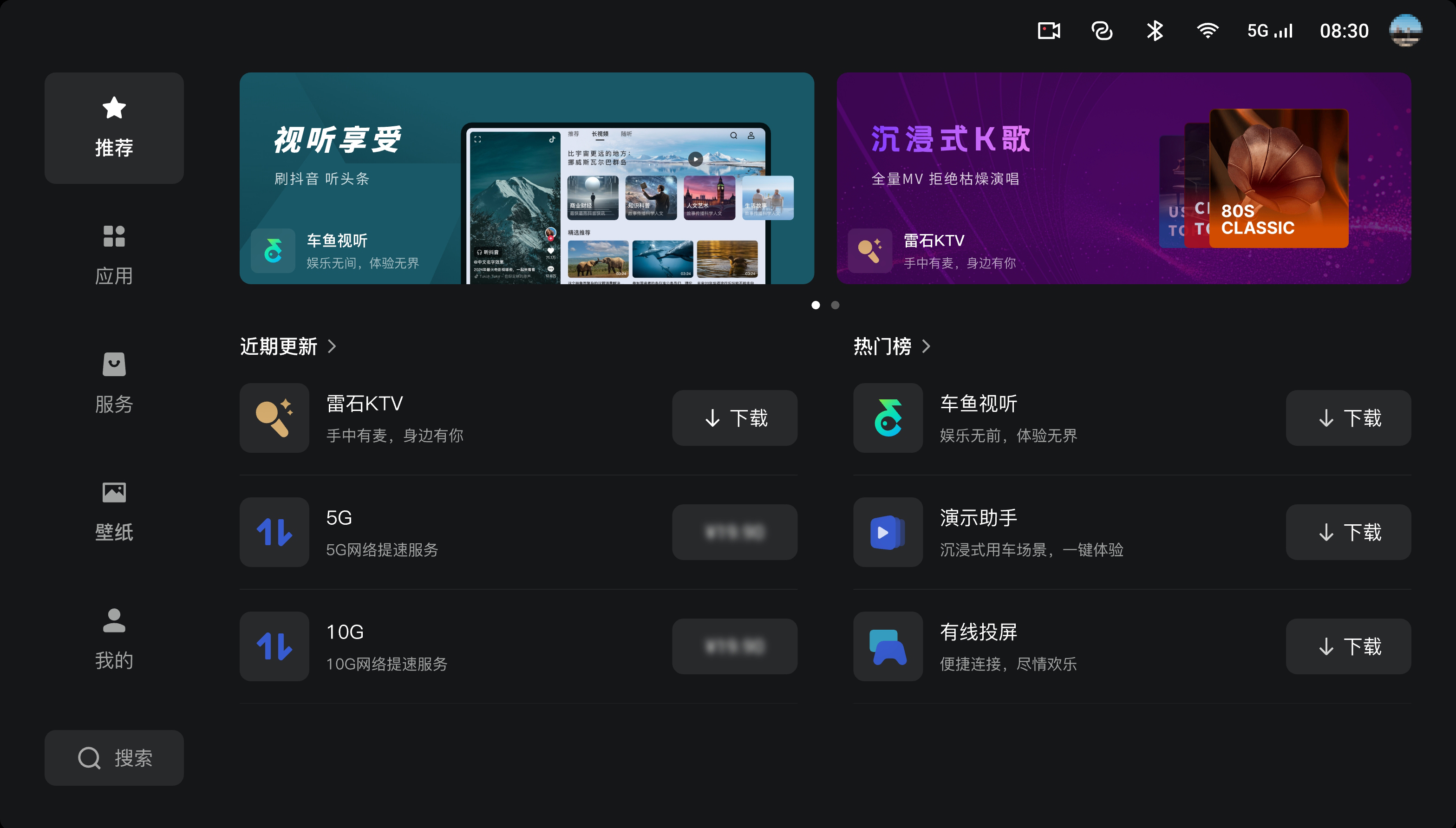Open 有线投屏 app icon
Screen dimensions: 1456x828
tap(888, 646)
